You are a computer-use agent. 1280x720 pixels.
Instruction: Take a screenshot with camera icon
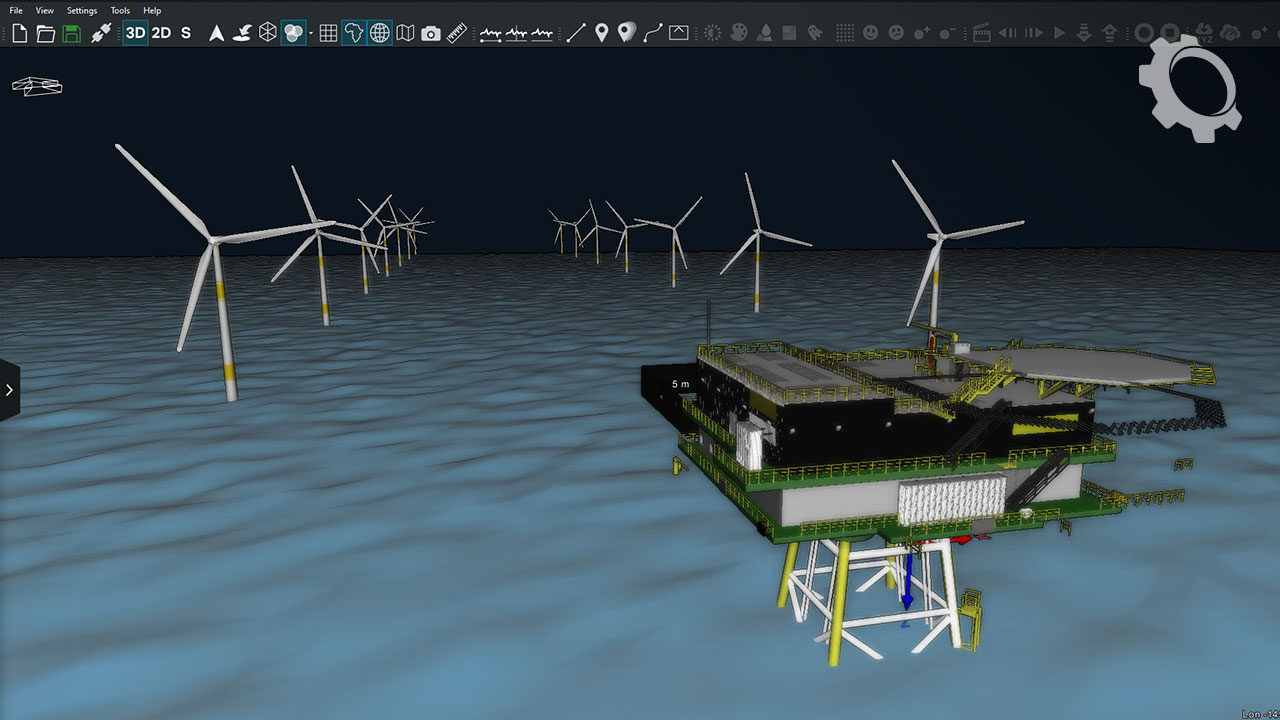(431, 33)
